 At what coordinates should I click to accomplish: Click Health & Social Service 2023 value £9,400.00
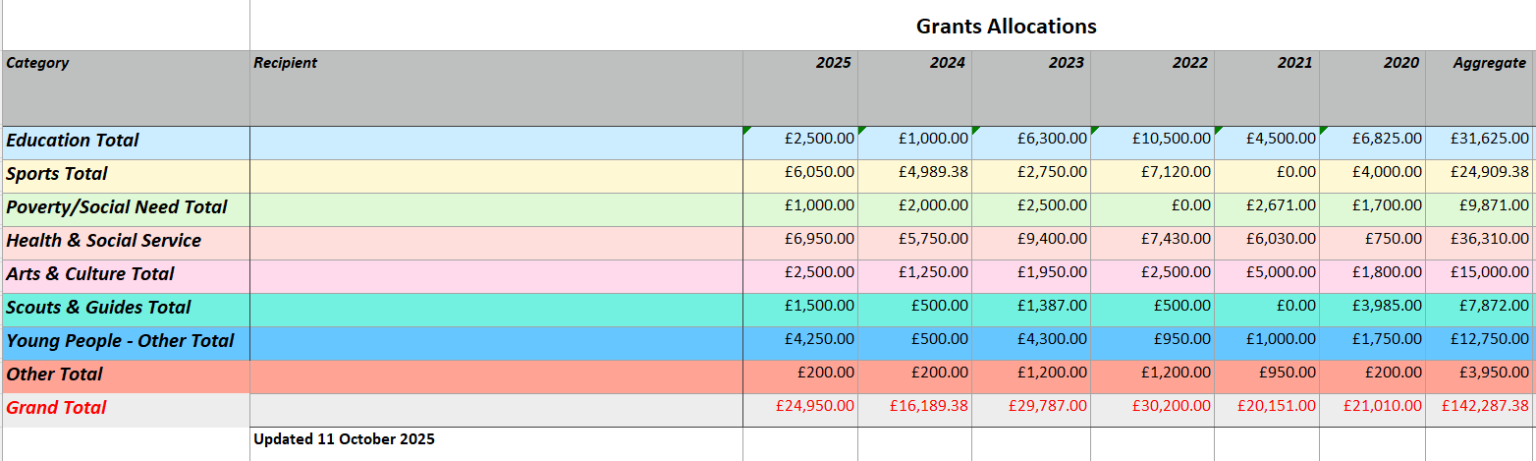1048,240
